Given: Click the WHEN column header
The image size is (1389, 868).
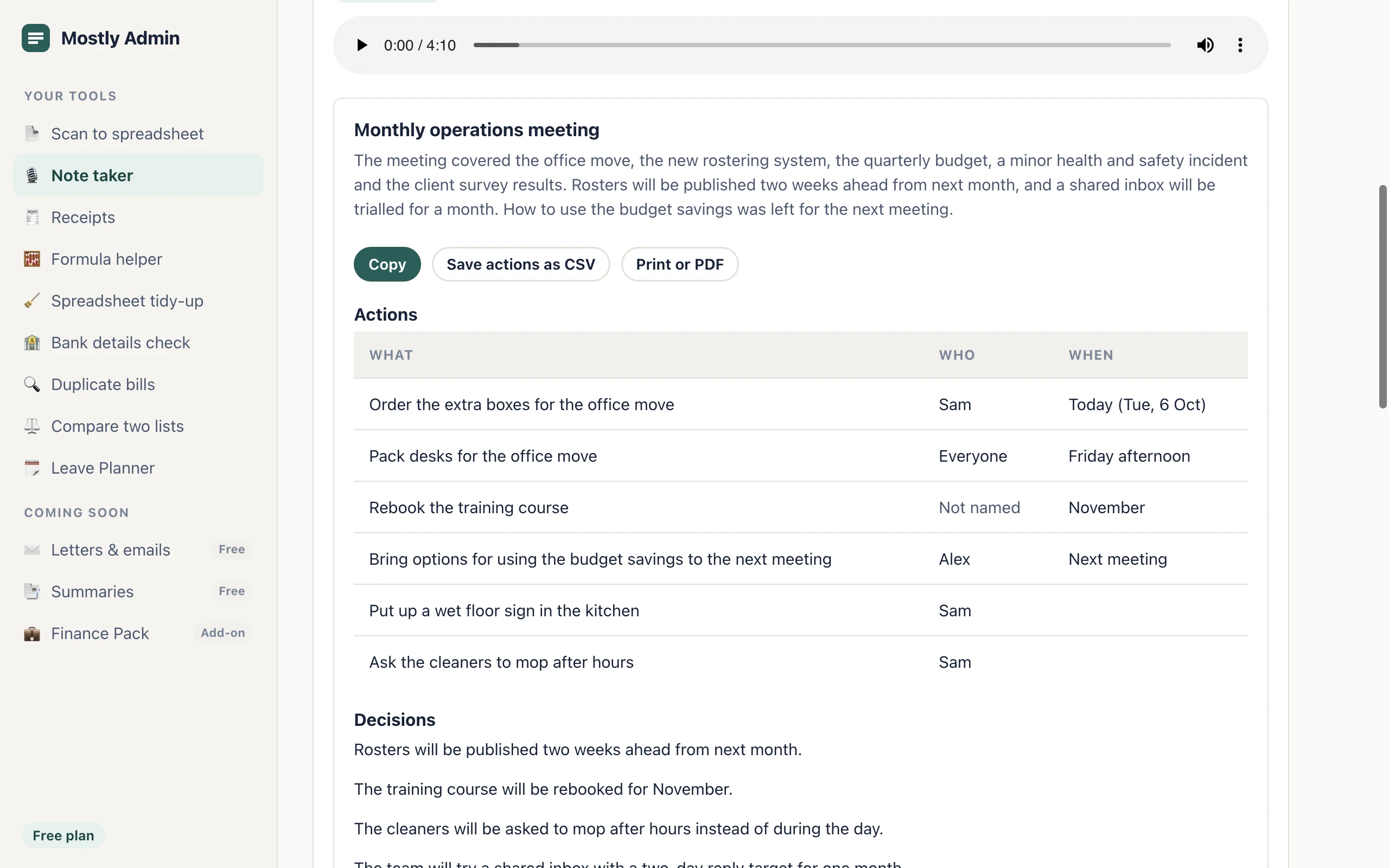Looking at the screenshot, I should pos(1091,355).
